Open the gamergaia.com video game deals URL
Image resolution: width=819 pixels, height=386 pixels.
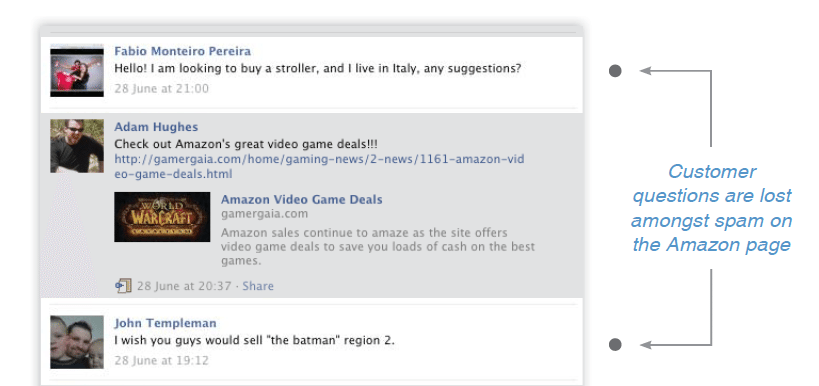coord(319,167)
